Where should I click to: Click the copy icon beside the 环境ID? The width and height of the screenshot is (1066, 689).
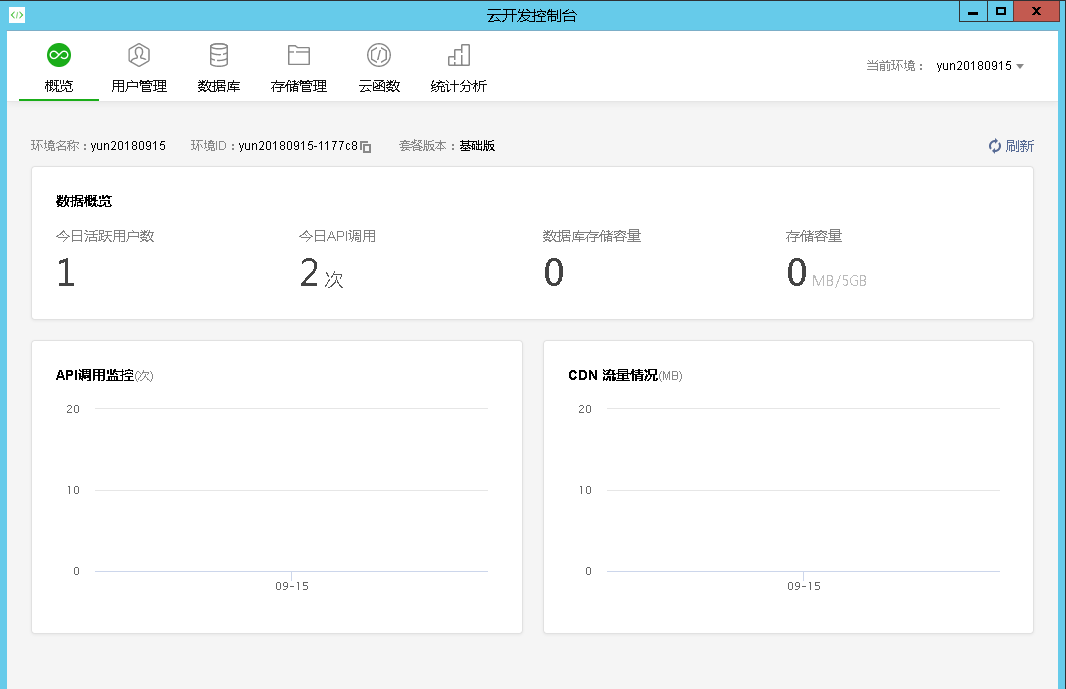[366, 145]
